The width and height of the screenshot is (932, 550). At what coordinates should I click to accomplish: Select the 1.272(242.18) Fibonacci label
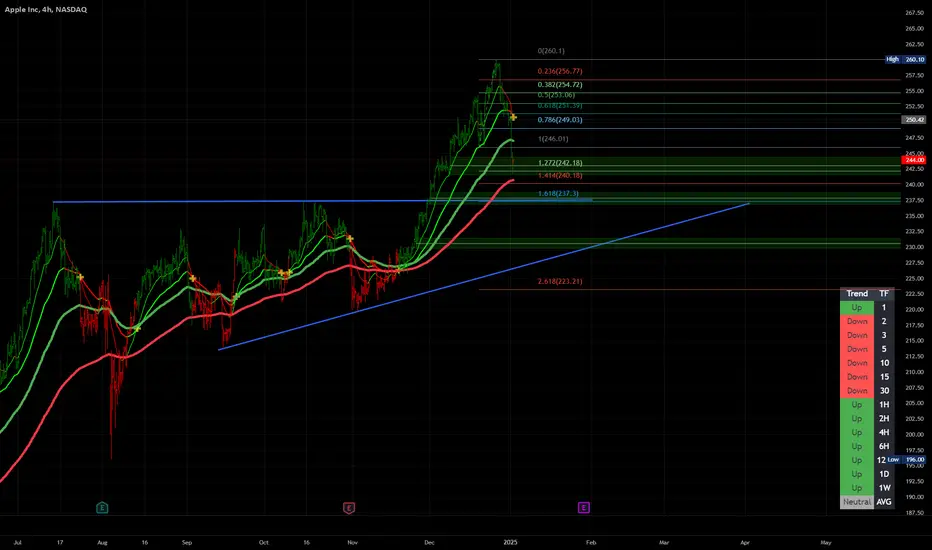pos(560,163)
